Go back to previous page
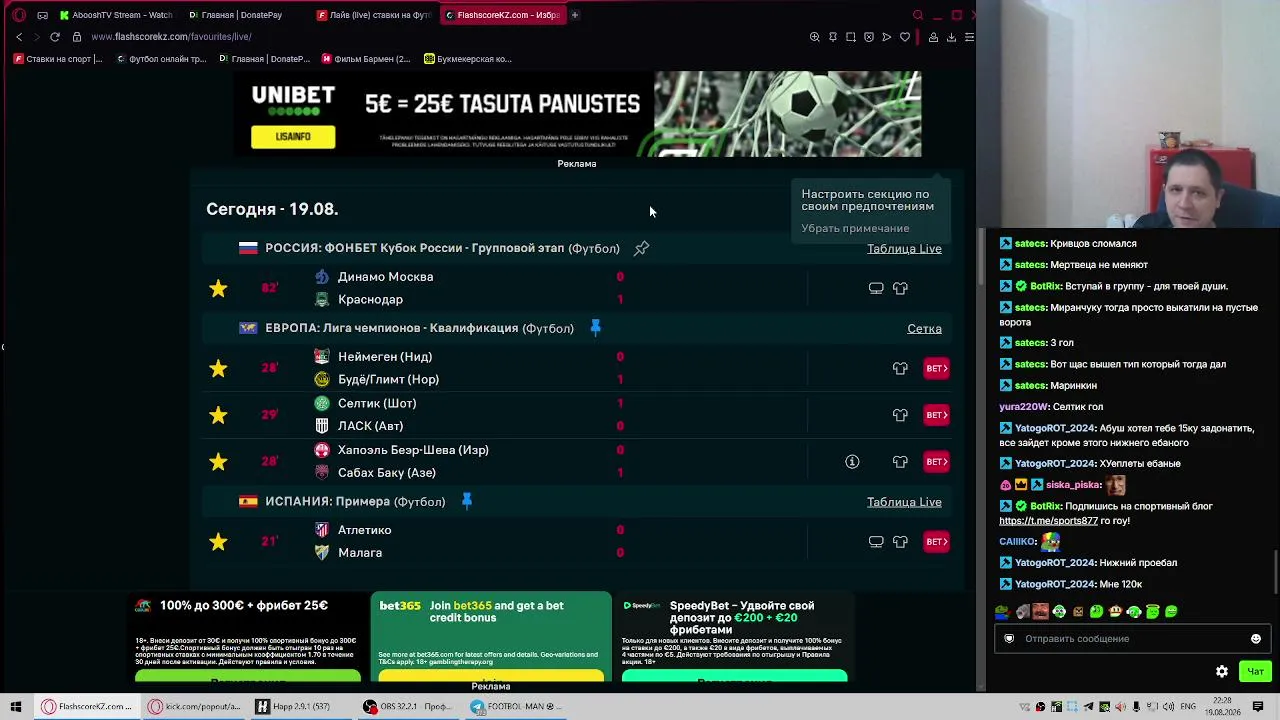Image resolution: width=1280 pixels, height=720 pixels. (x=19, y=37)
